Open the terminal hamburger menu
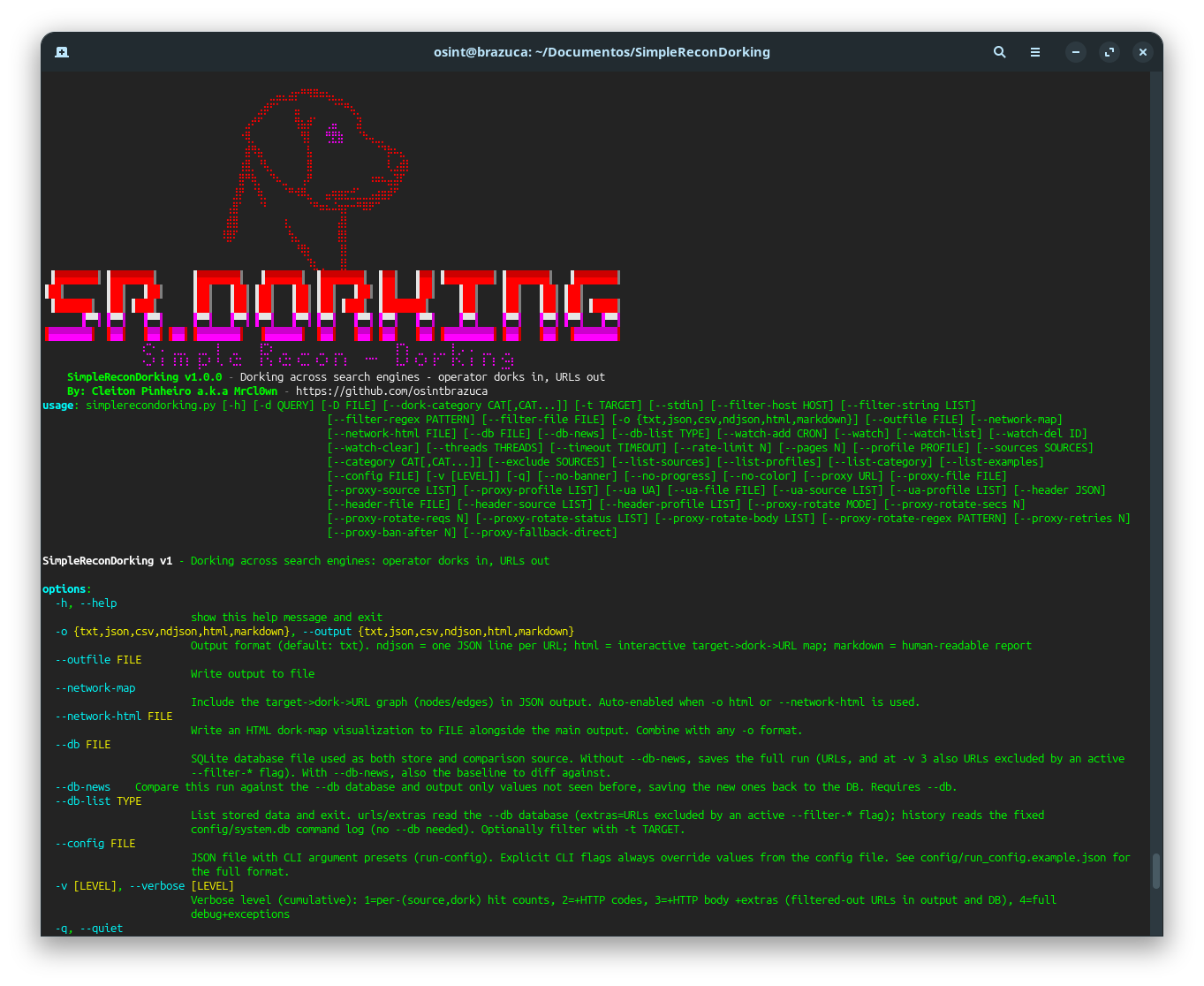Screen dimensions: 1204x986 coord(1035,52)
